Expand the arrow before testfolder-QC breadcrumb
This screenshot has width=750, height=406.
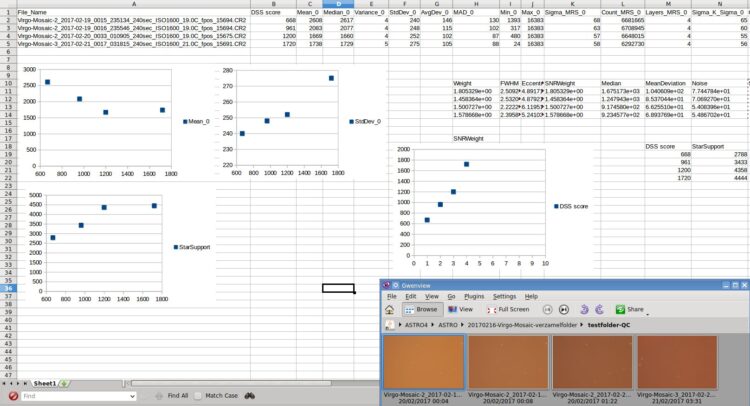(x=582, y=325)
